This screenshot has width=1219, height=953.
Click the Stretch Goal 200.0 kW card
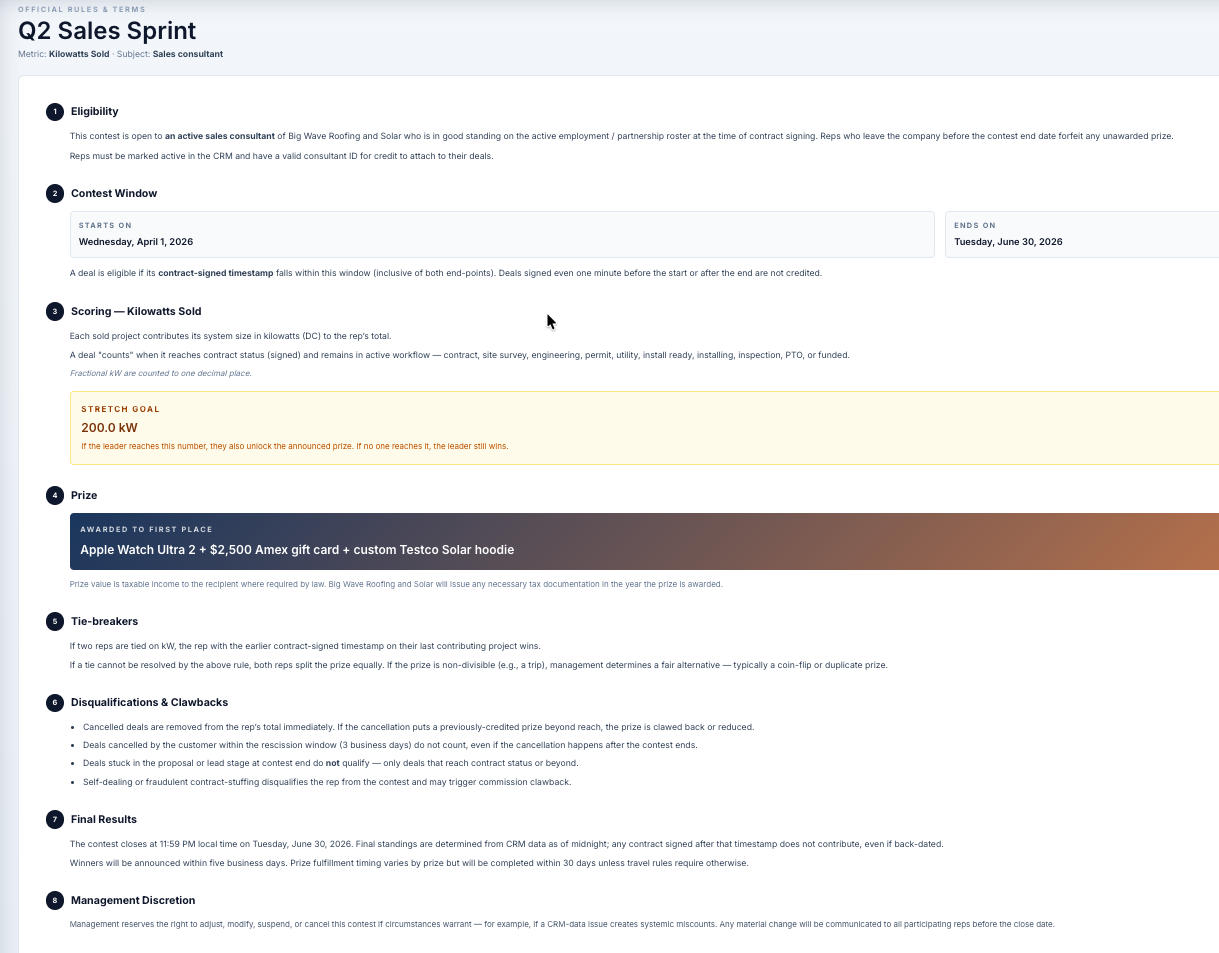click(644, 428)
